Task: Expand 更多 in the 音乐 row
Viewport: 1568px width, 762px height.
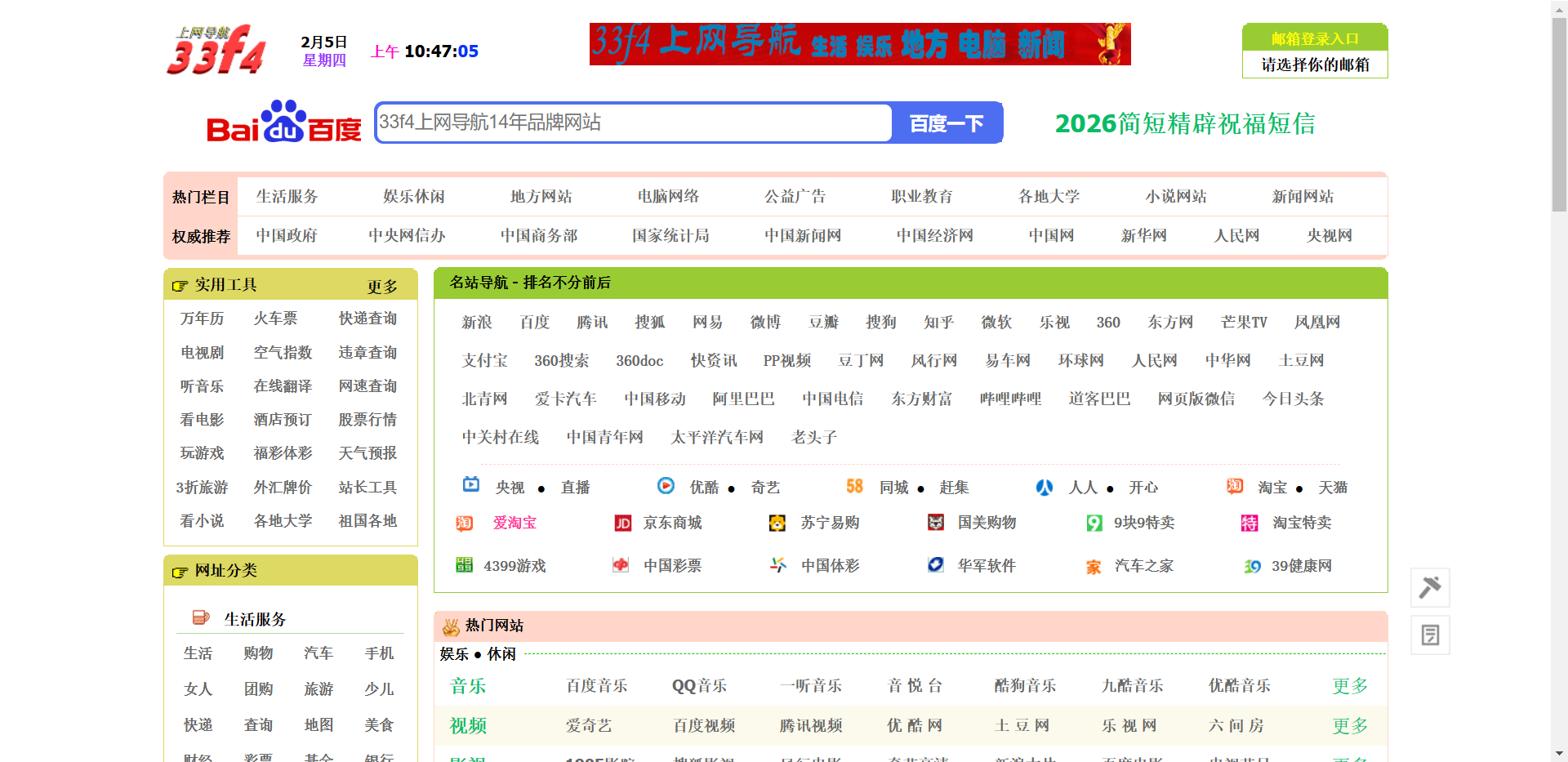Action: [x=1349, y=686]
